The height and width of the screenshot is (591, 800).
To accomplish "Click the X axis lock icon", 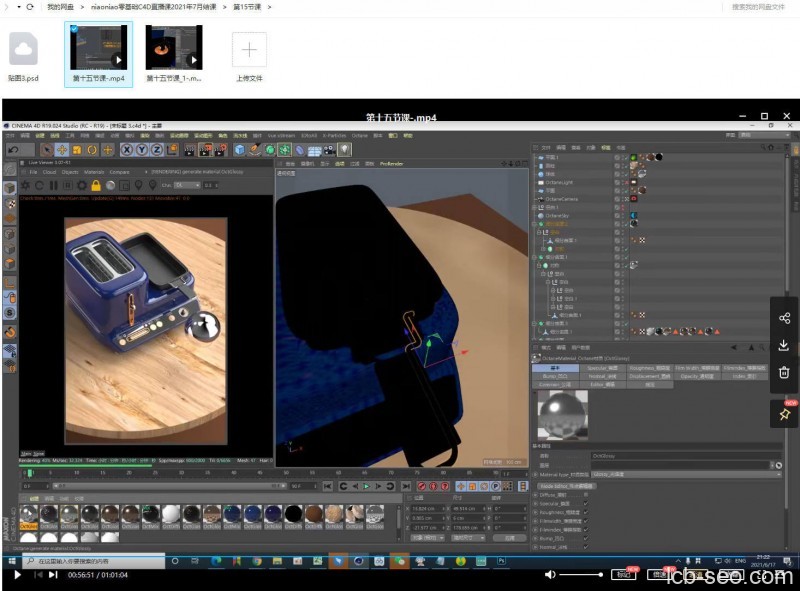I will click(127, 150).
